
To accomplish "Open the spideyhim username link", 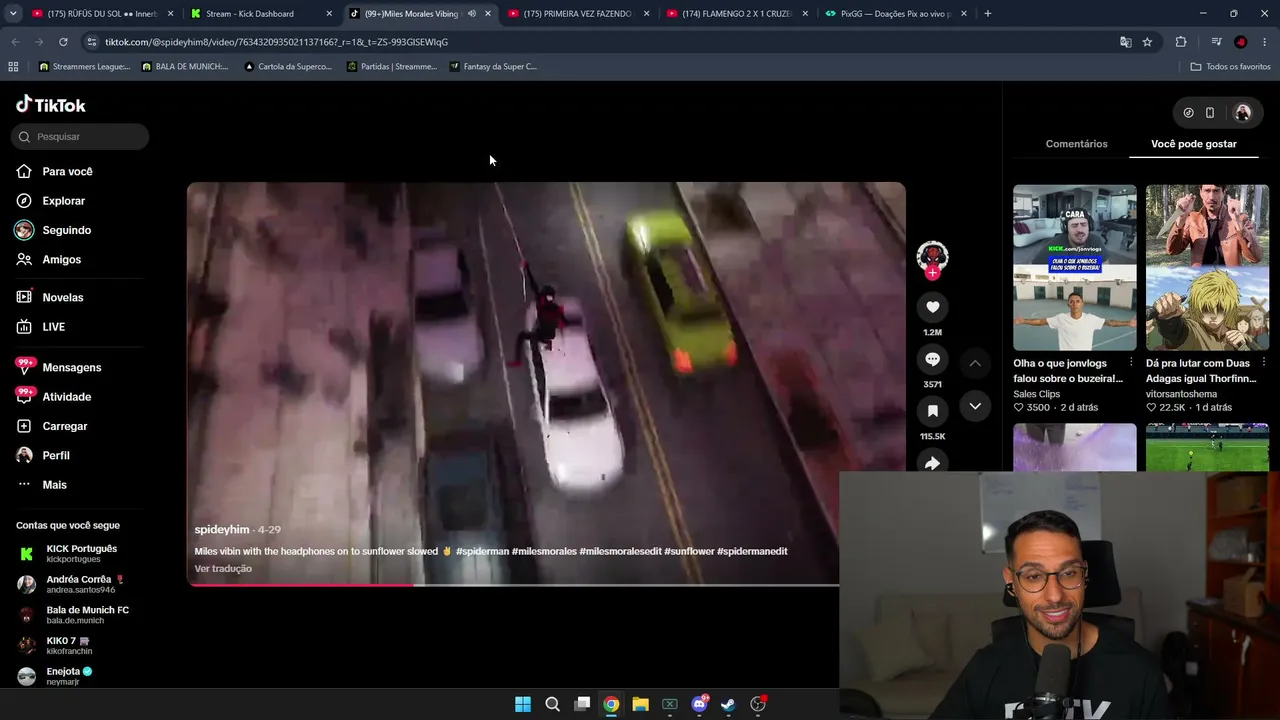I will pyautogui.click(x=222, y=530).
